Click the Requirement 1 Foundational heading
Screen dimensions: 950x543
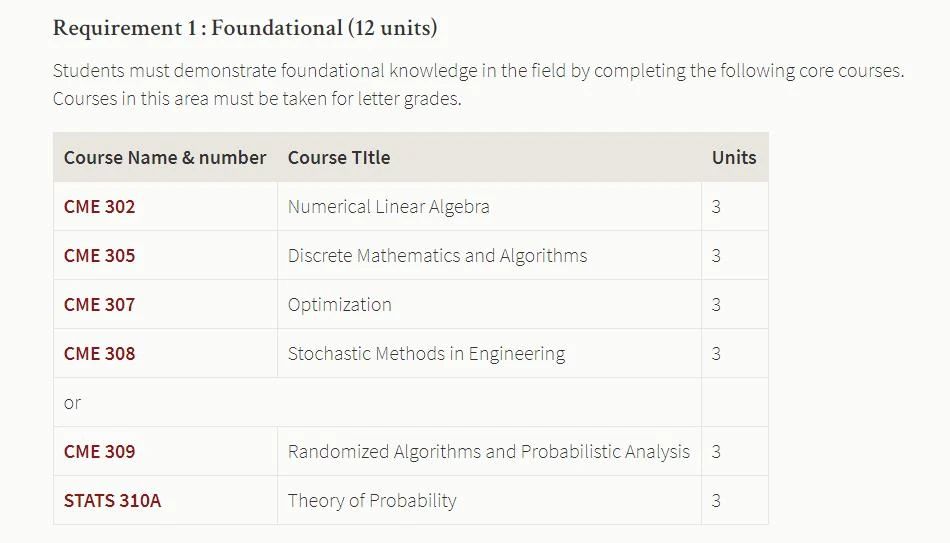(x=245, y=28)
